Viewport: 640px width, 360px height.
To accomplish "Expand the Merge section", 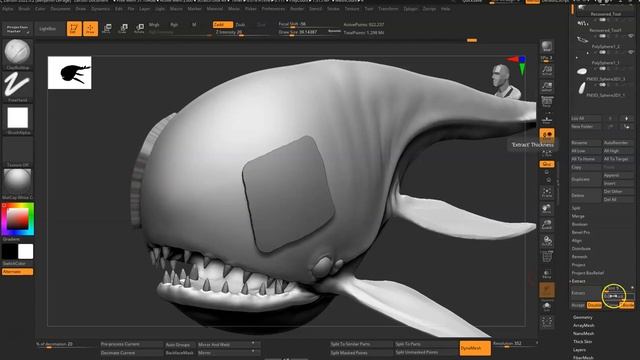I will click(x=578, y=216).
